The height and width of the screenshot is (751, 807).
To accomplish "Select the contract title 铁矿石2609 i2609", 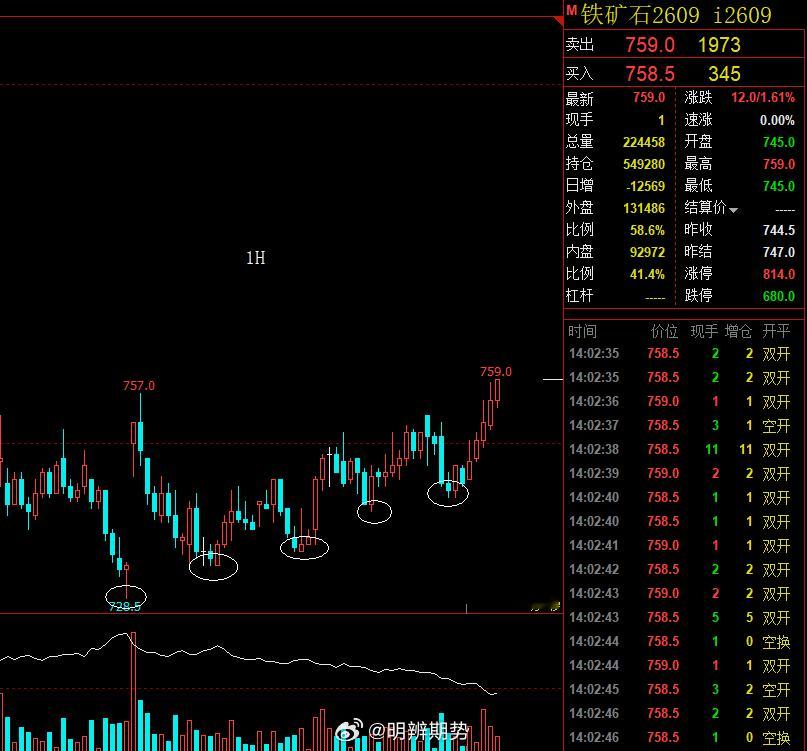I will [676, 15].
